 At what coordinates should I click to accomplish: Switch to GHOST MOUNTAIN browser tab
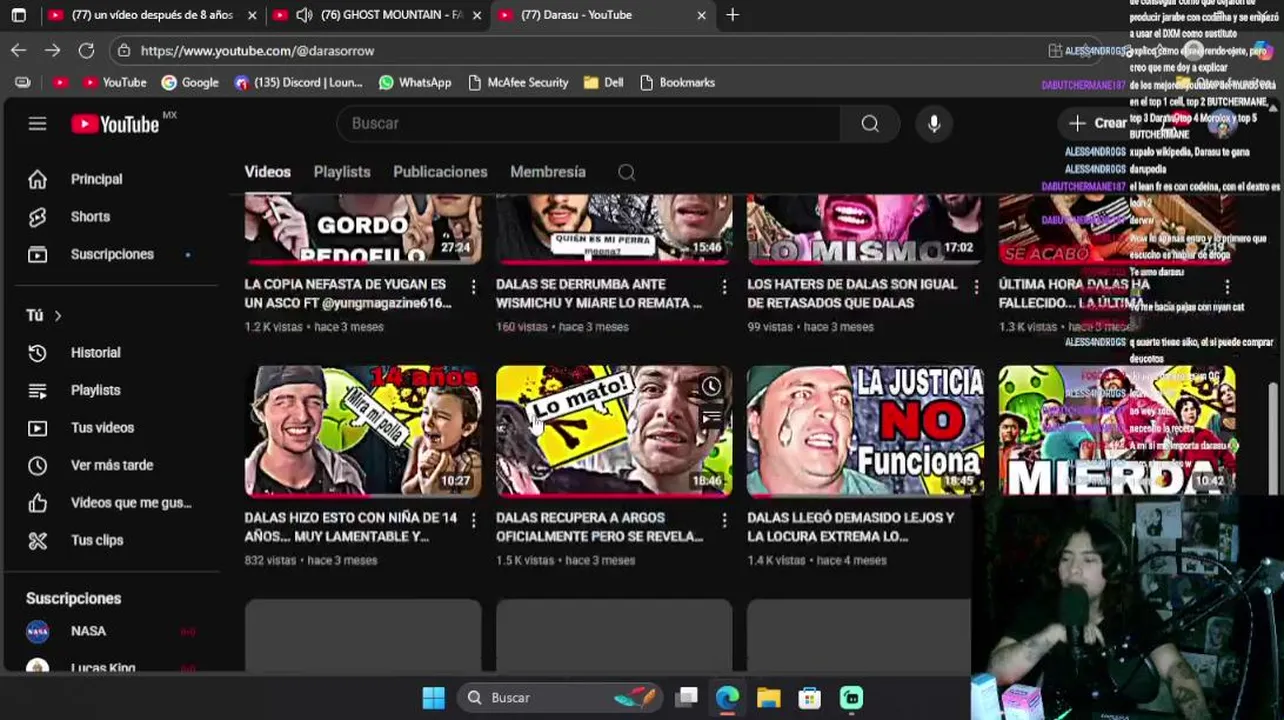[x=378, y=15]
